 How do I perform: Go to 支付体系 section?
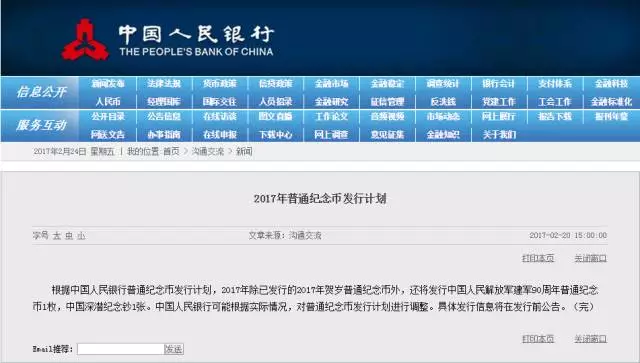coord(555,84)
